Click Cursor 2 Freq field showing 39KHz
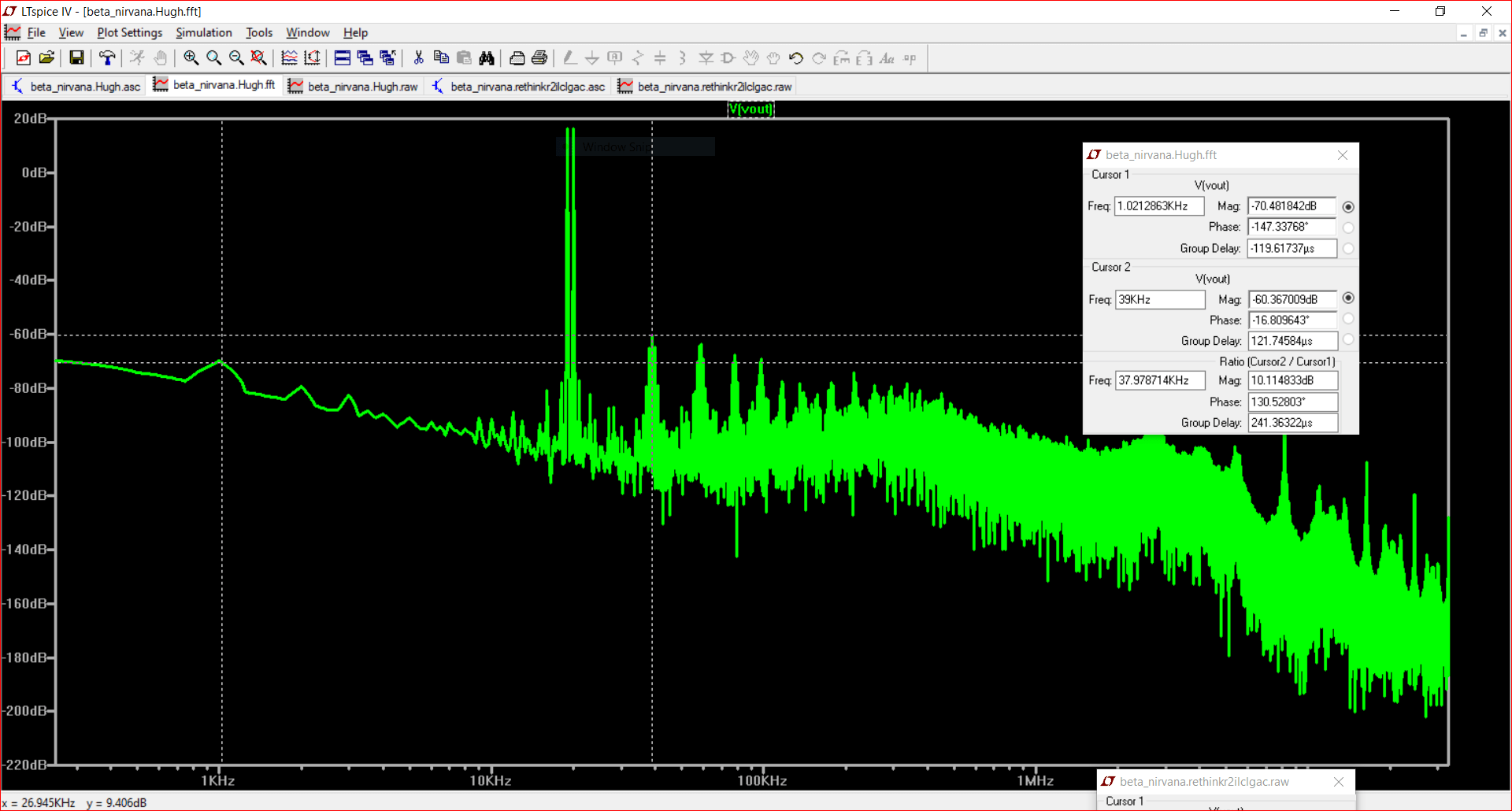Screen dimensions: 1512x811 [x=1160, y=300]
